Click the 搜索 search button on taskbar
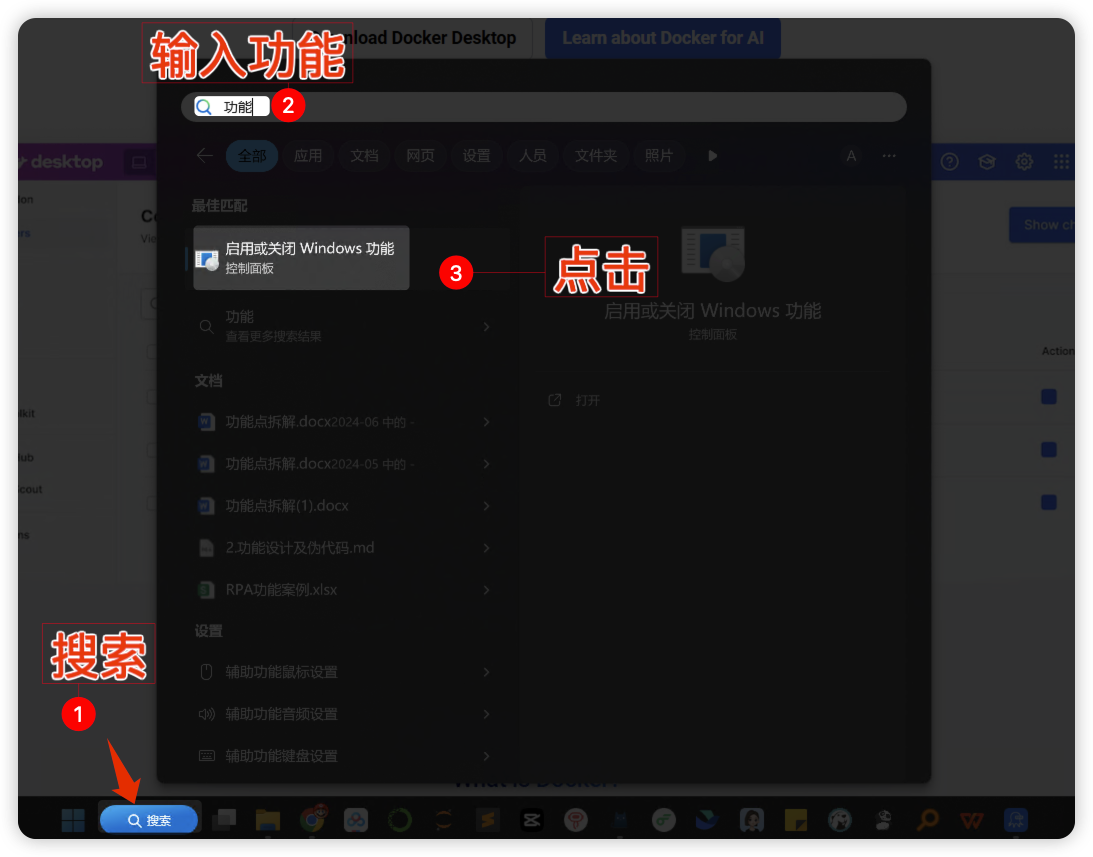This screenshot has width=1093, height=857. pos(149,820)
